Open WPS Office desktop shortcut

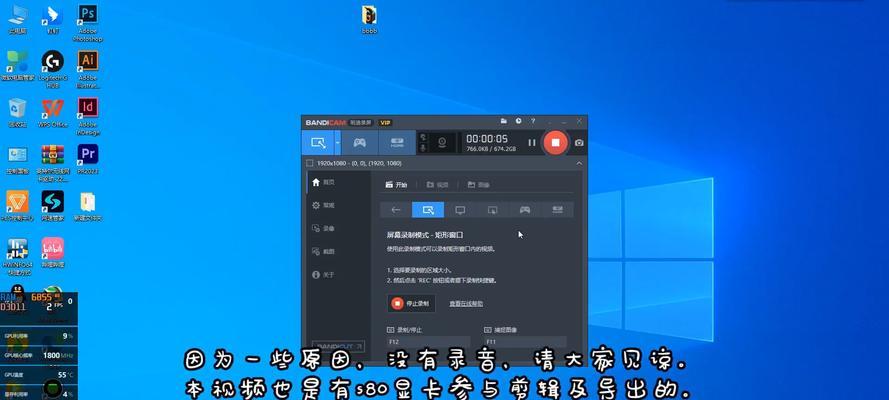click(x=53, y=112)
